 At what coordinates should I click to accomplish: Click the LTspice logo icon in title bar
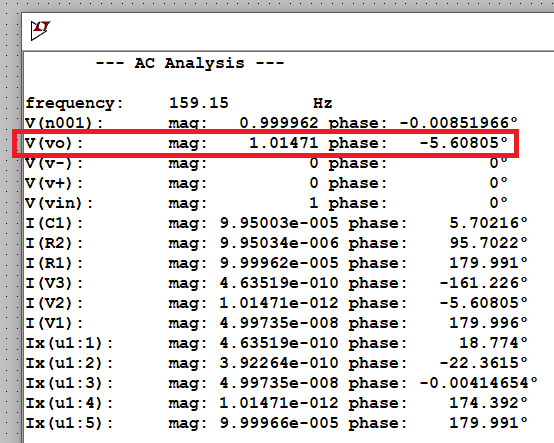pos(40,30)
